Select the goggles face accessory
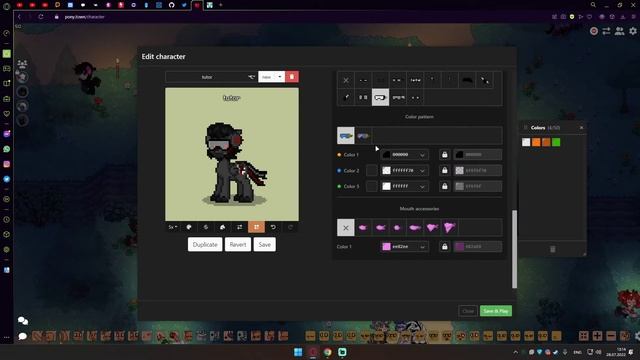This screenshot has width=640, height=360. point(380,98)
